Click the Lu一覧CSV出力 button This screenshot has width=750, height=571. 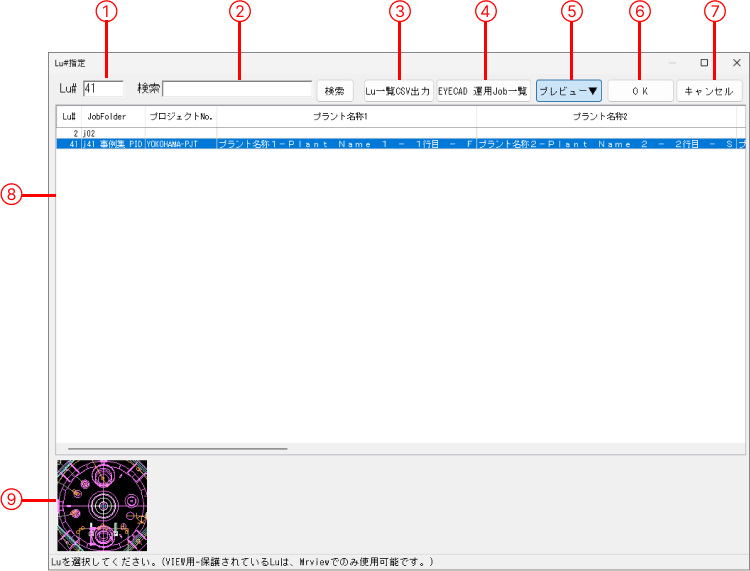tap(397, 91)
